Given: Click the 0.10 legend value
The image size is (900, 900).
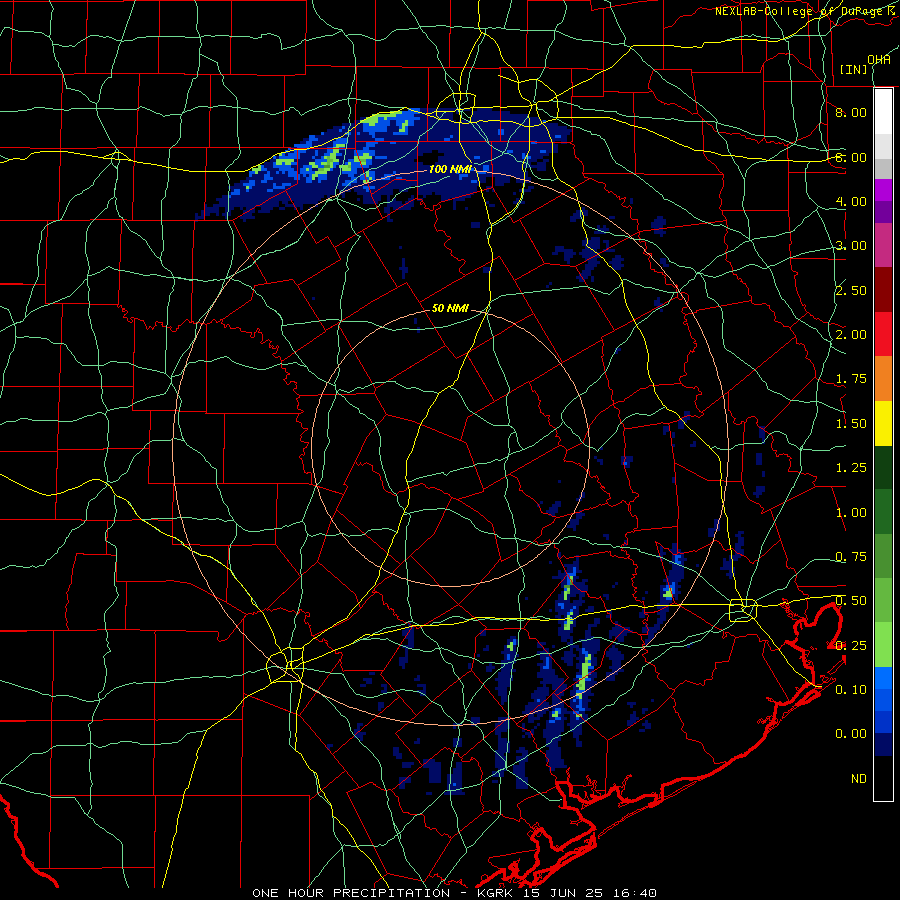Looking at the screenshot, I should click(851, 690).
